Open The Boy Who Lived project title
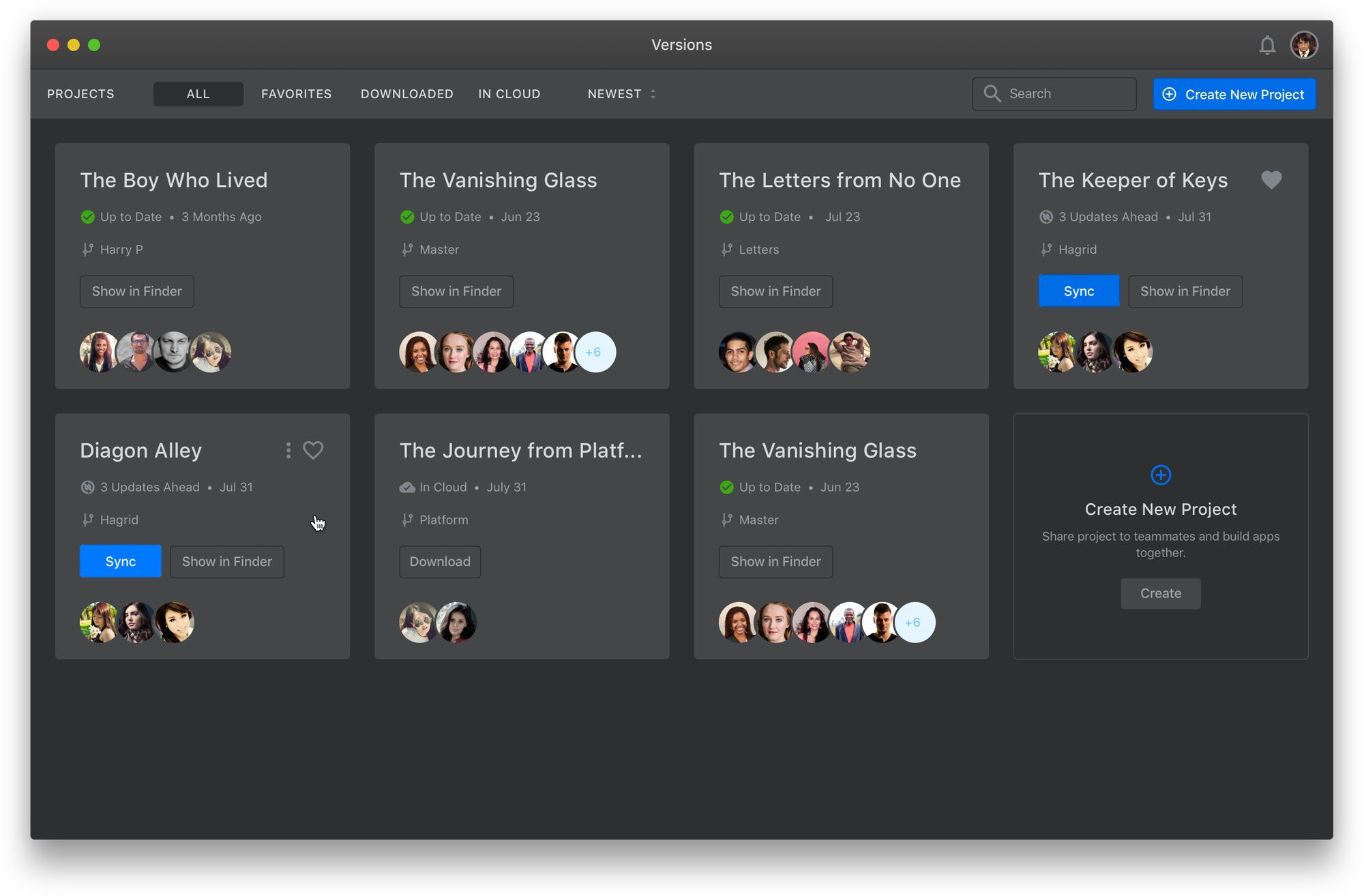 (x=174, y=180)
